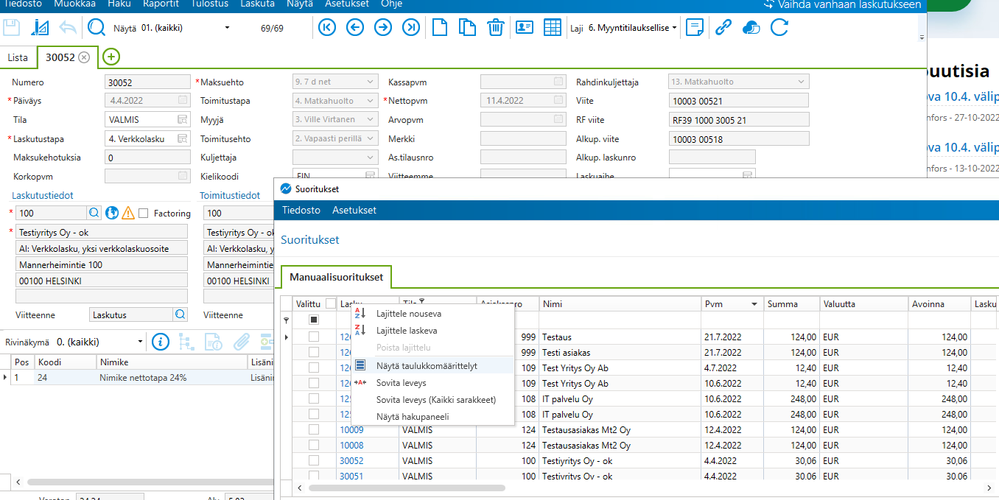Open invoice number 30052 link in table
Screen dimensions: 999x500
351,461
